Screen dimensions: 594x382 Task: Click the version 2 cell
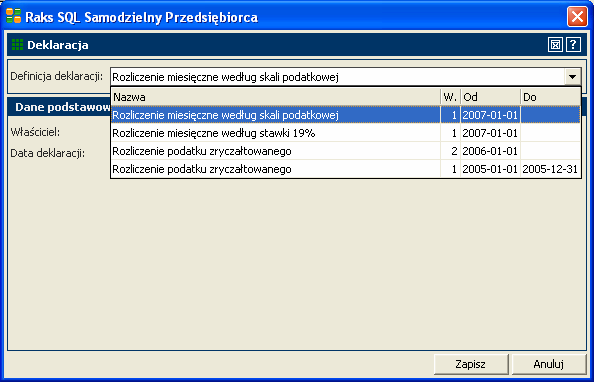[x=451, y=151]
